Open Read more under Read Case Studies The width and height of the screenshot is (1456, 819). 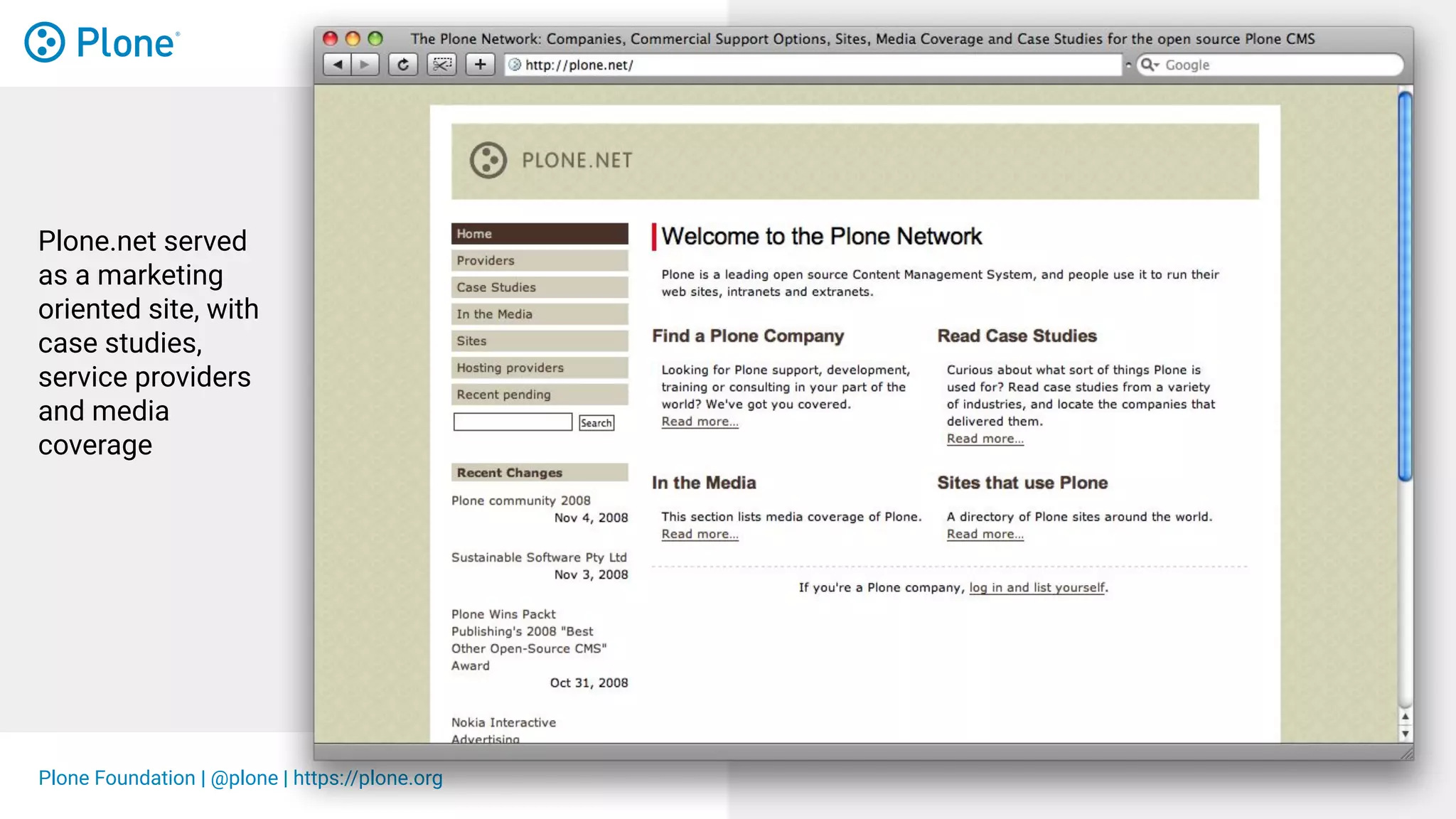pyautogui.click(x=985, y=439)
